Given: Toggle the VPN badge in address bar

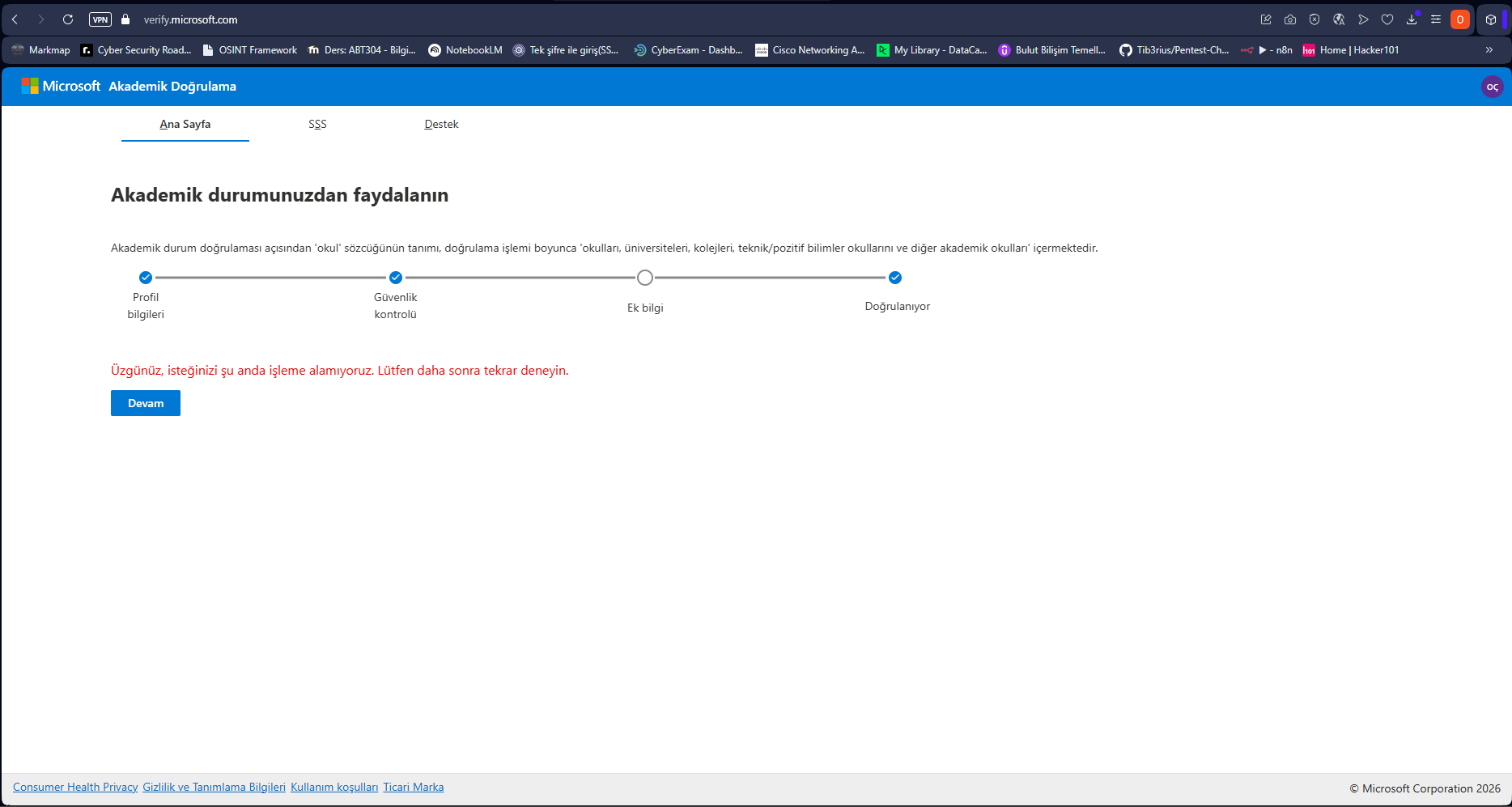Looking at the screenshot, I should coord(100,19).
